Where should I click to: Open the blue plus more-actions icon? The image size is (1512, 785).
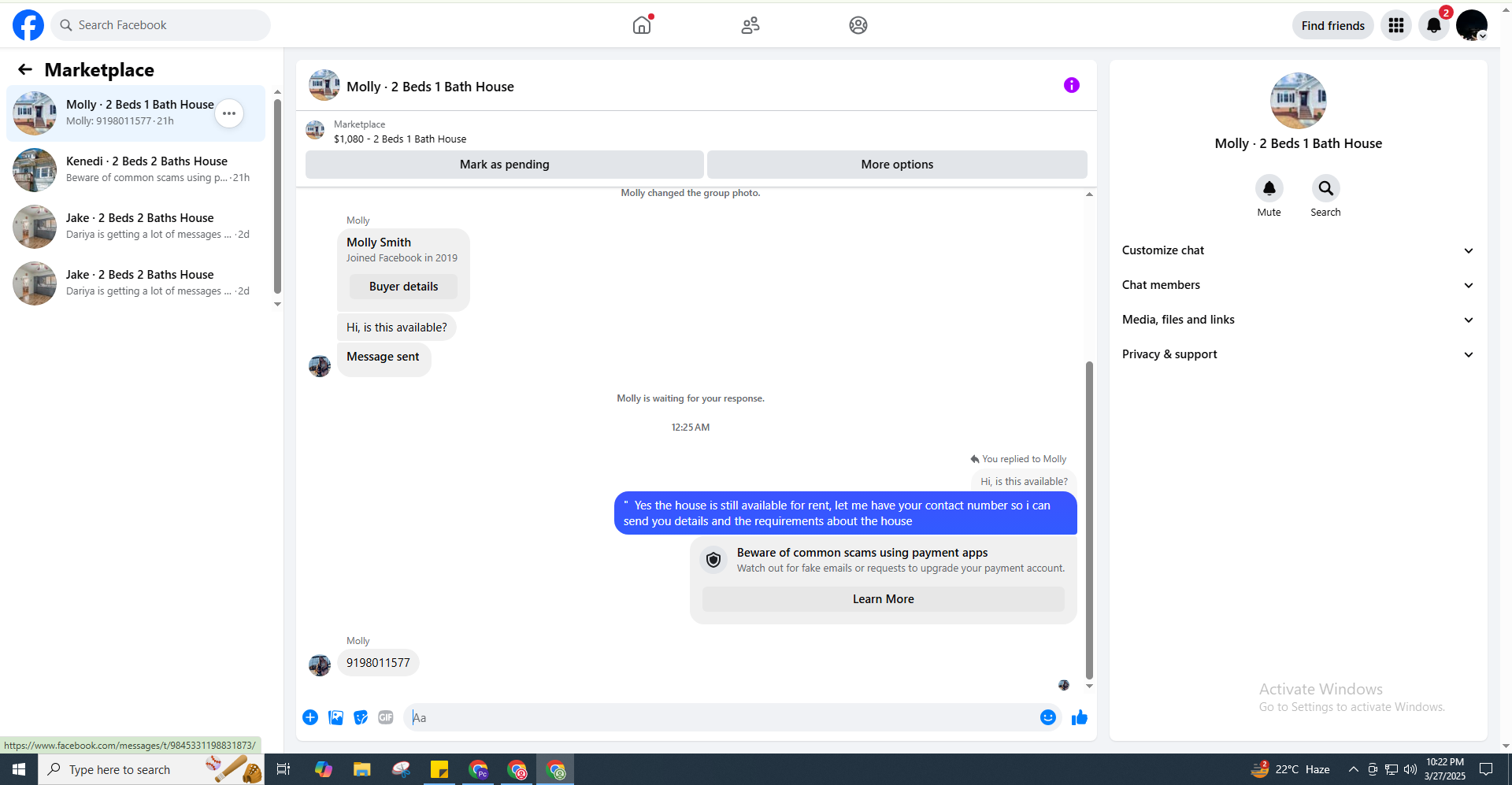(310, 717)
